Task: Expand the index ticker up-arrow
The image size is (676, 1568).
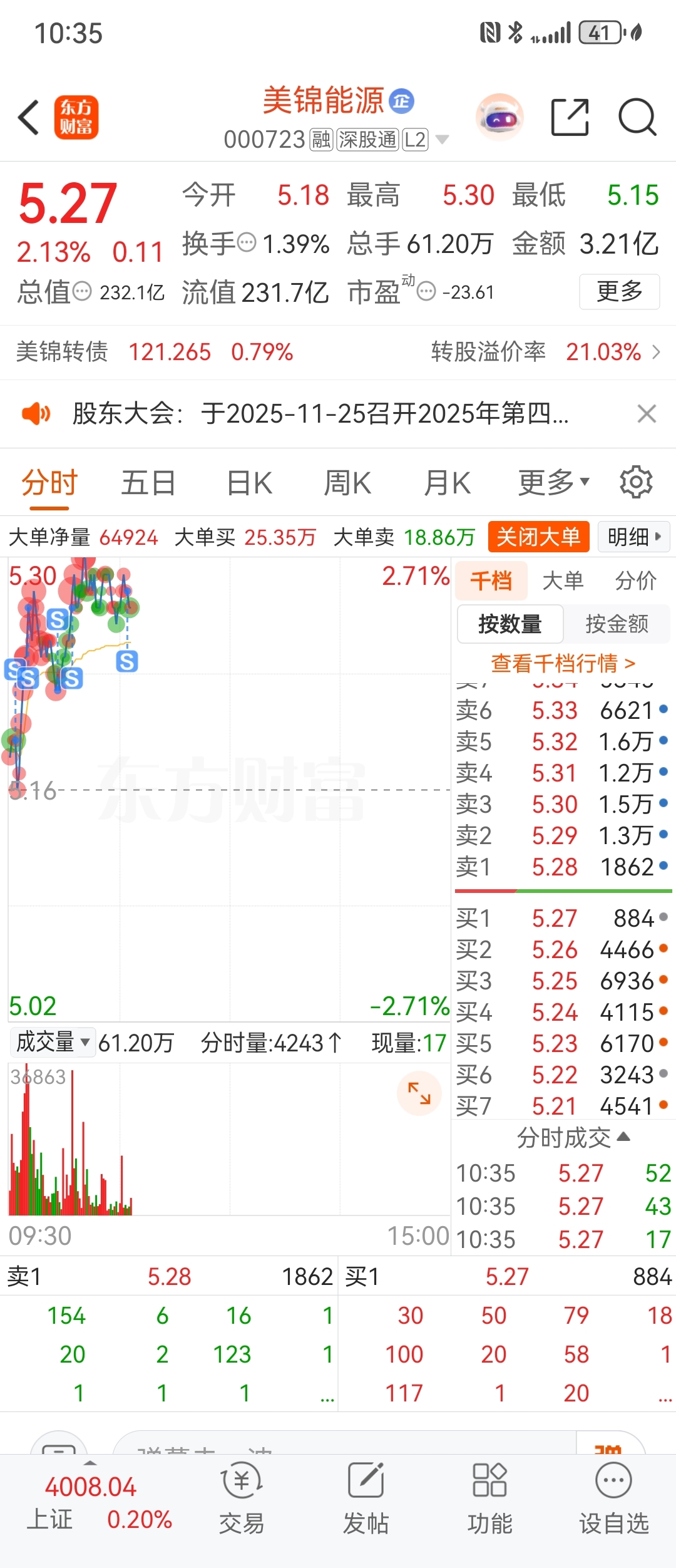Action: pyautogui.click(x=90, y=1463)
